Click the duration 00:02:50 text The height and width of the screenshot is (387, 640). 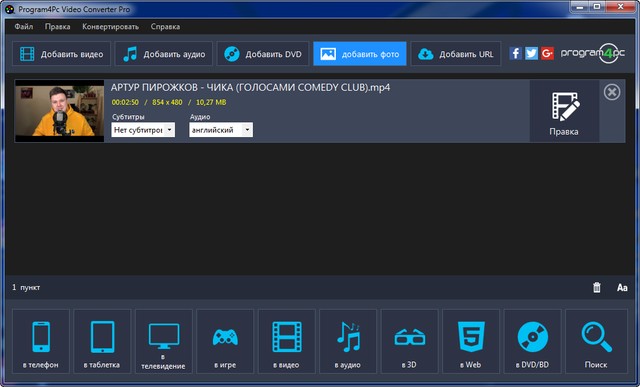[125, 102]
